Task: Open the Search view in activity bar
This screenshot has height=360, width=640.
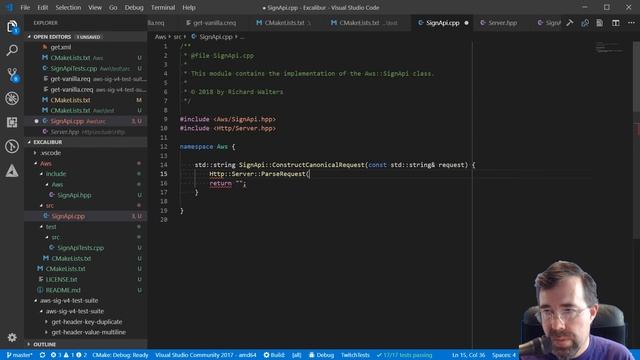Action: tap(12, 50)
